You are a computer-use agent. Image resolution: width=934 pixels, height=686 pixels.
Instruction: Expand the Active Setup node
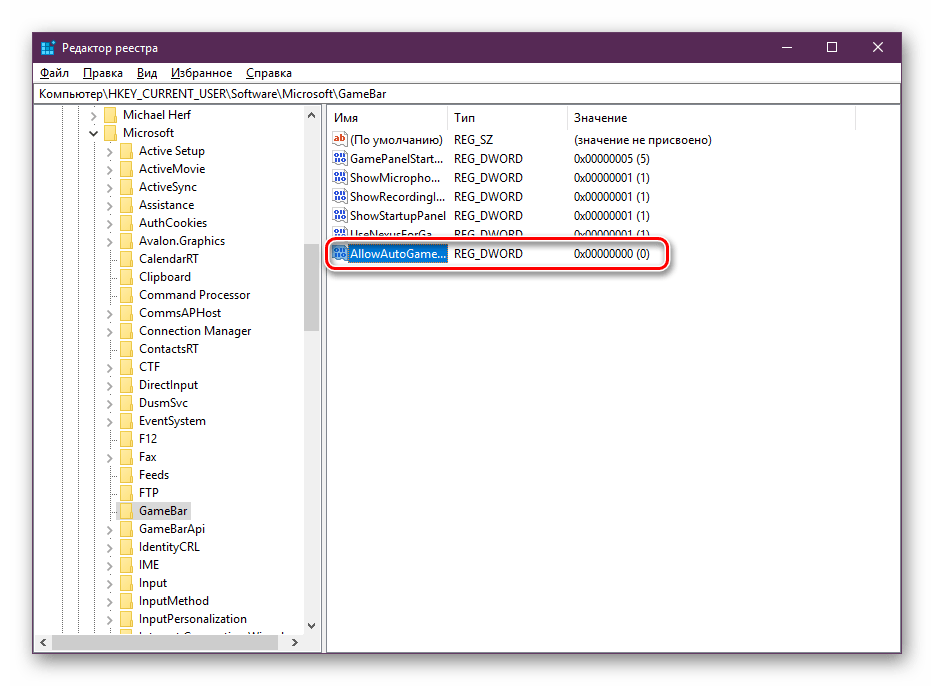(x=110, y=151)
